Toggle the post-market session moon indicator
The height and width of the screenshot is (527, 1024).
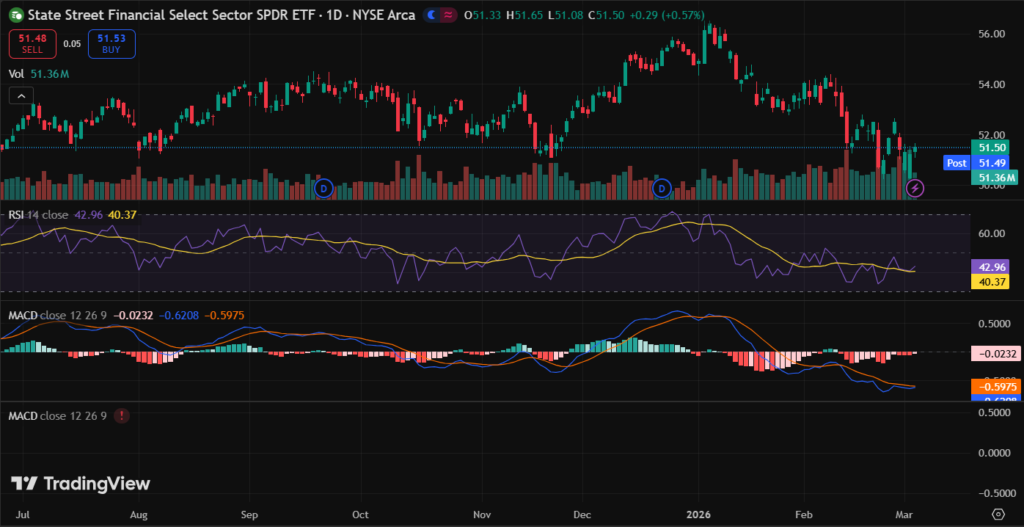(431, 16)
